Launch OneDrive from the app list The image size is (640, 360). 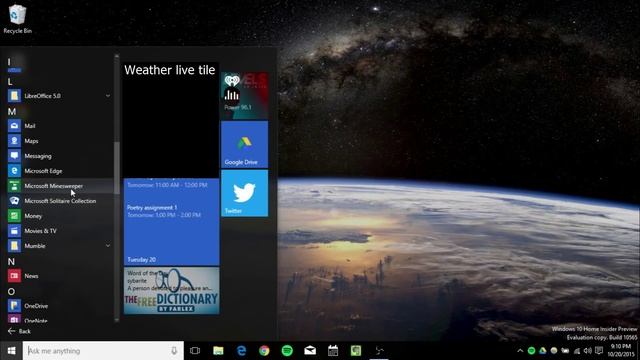[x=59, y=306]
